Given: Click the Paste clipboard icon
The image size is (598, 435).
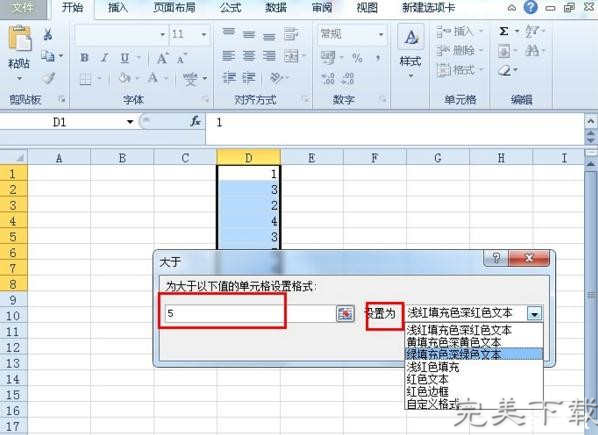Looking at the screenshot, I should coord(19,38).
